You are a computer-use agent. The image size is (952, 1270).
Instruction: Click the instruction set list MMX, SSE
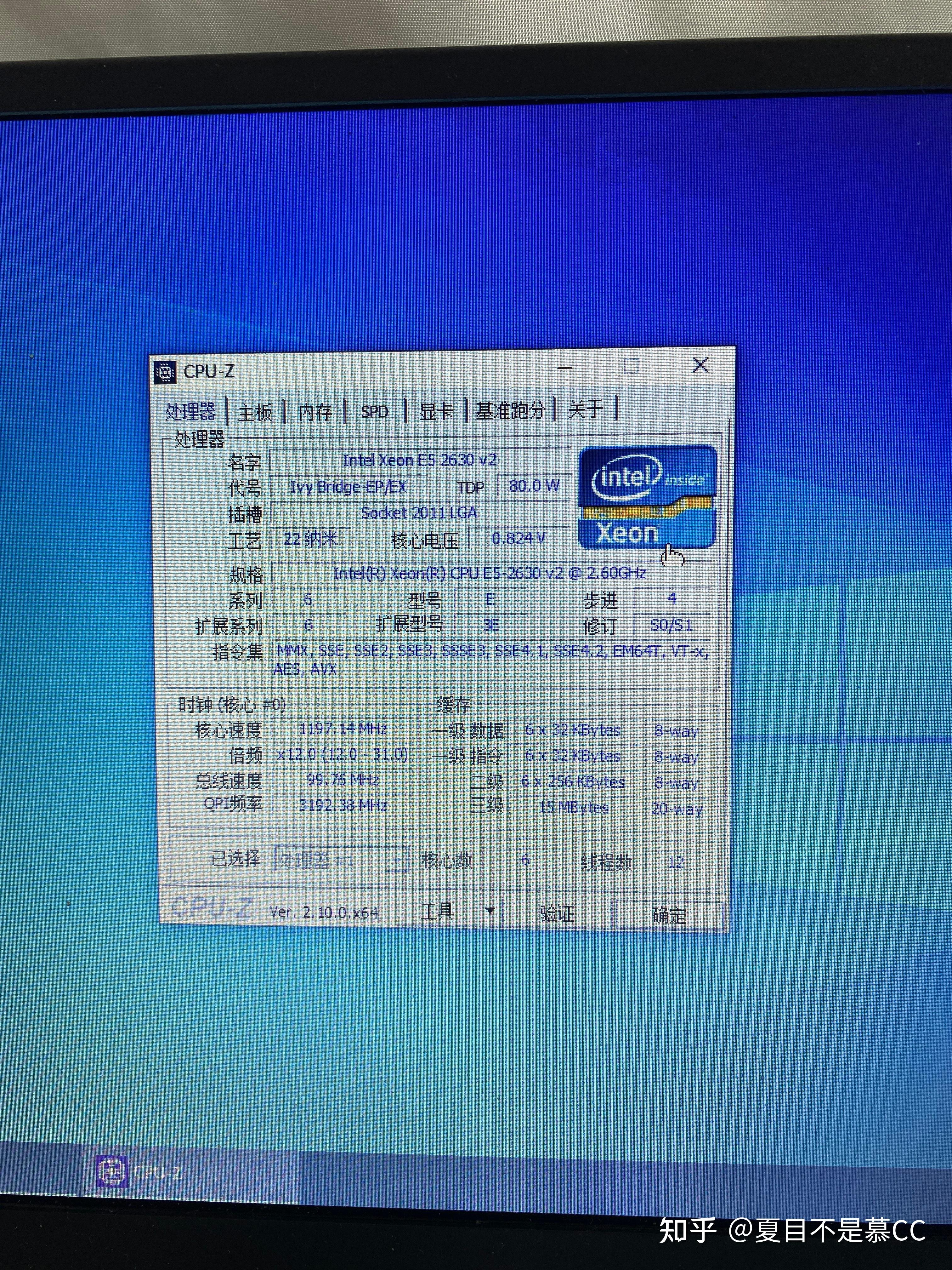491,660
